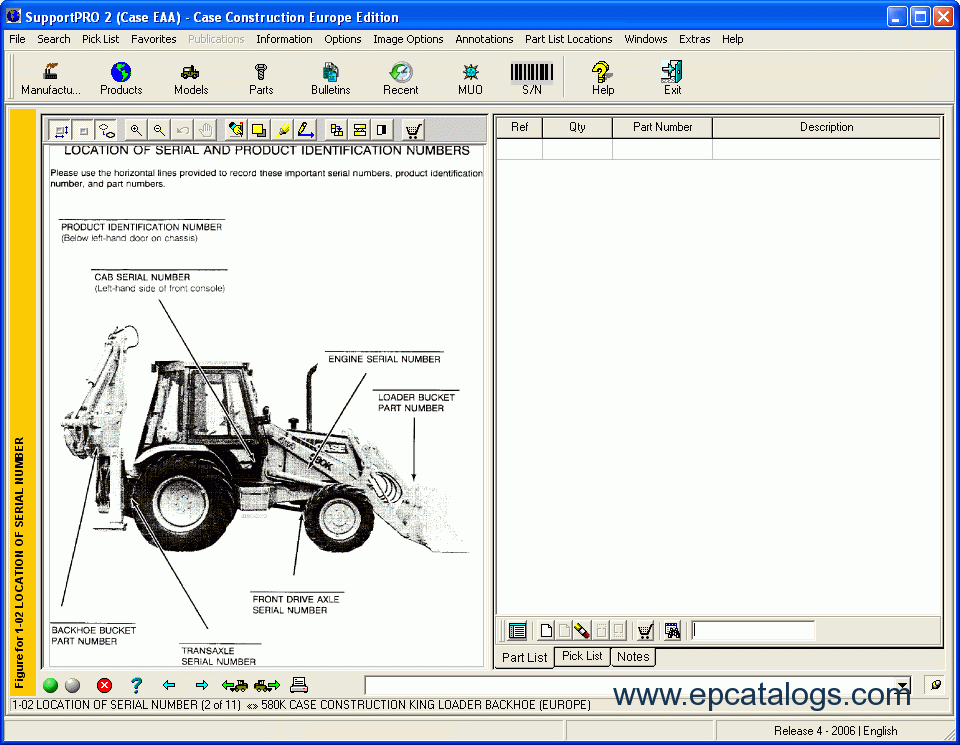Switch to the Notes tab
Viewport: 960px width, 745px height.
click(633, 657)
